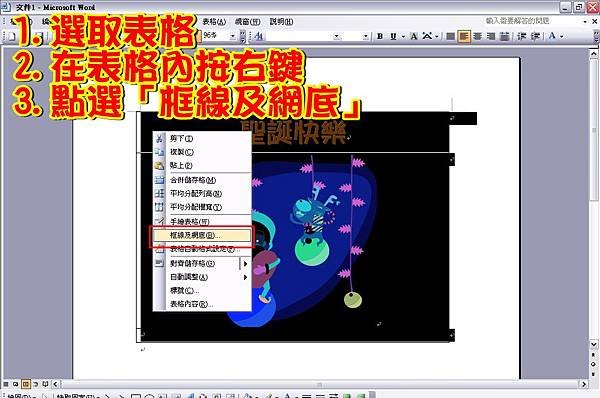Image resolution: width=600 pixels, height=398 pixels.
Task: Click the increase indent icon
Action: (535, 36)
